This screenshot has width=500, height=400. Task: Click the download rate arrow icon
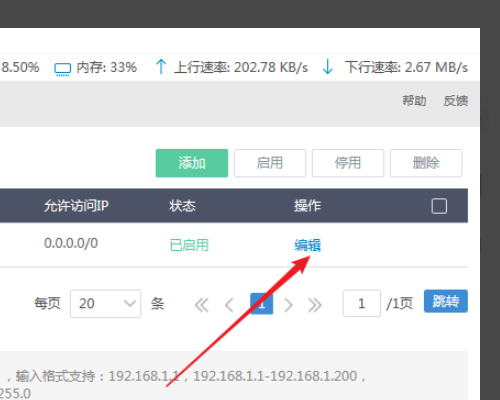pyautogui.click(x=328, y=66)
